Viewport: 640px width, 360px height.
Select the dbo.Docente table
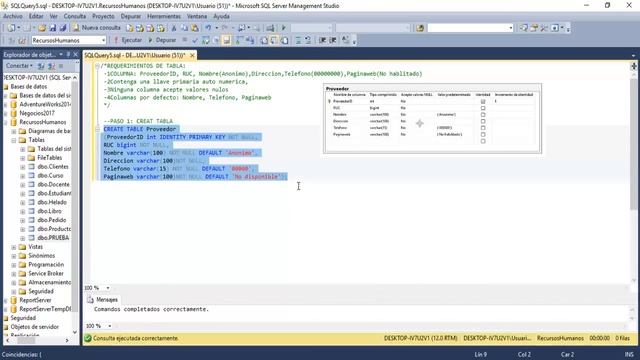coord(53,184)
